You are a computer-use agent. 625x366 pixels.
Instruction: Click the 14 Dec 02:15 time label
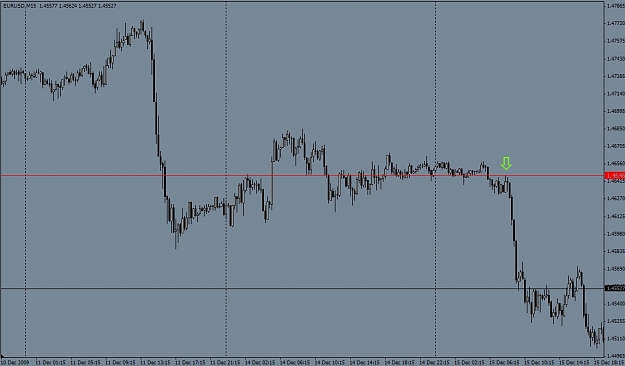point(260,362)
